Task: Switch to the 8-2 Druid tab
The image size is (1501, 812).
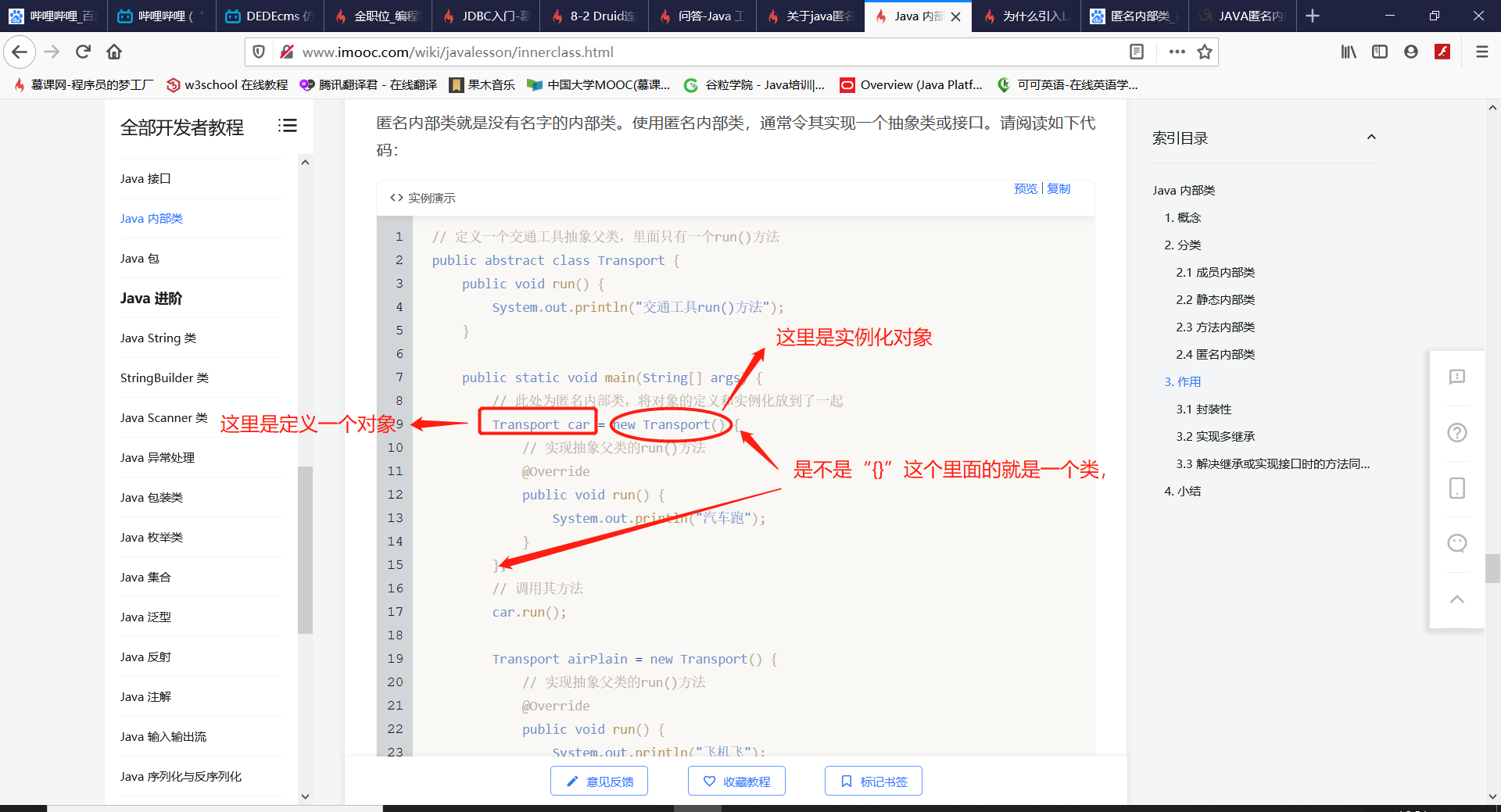Action: point(594,16)
